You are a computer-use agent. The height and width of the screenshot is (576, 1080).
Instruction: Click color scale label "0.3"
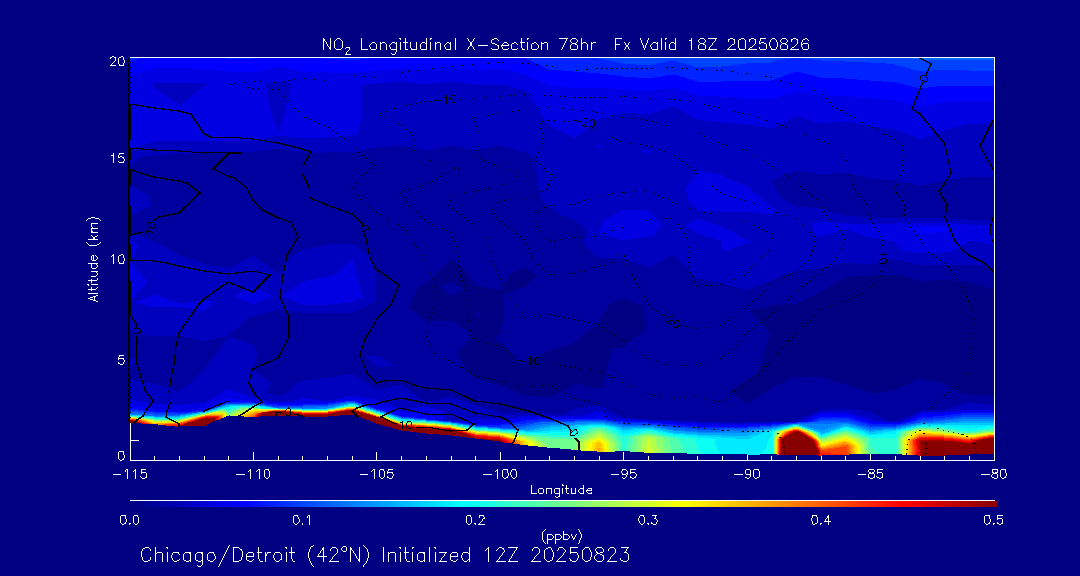click(x=647, y=520)
